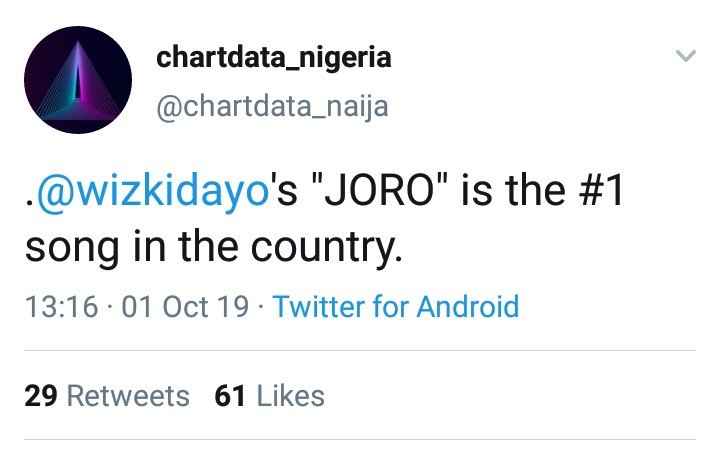Click the "JORO" song title text
Screen dimensions: 720x450
pyautogui.click(x=378, y=191)
